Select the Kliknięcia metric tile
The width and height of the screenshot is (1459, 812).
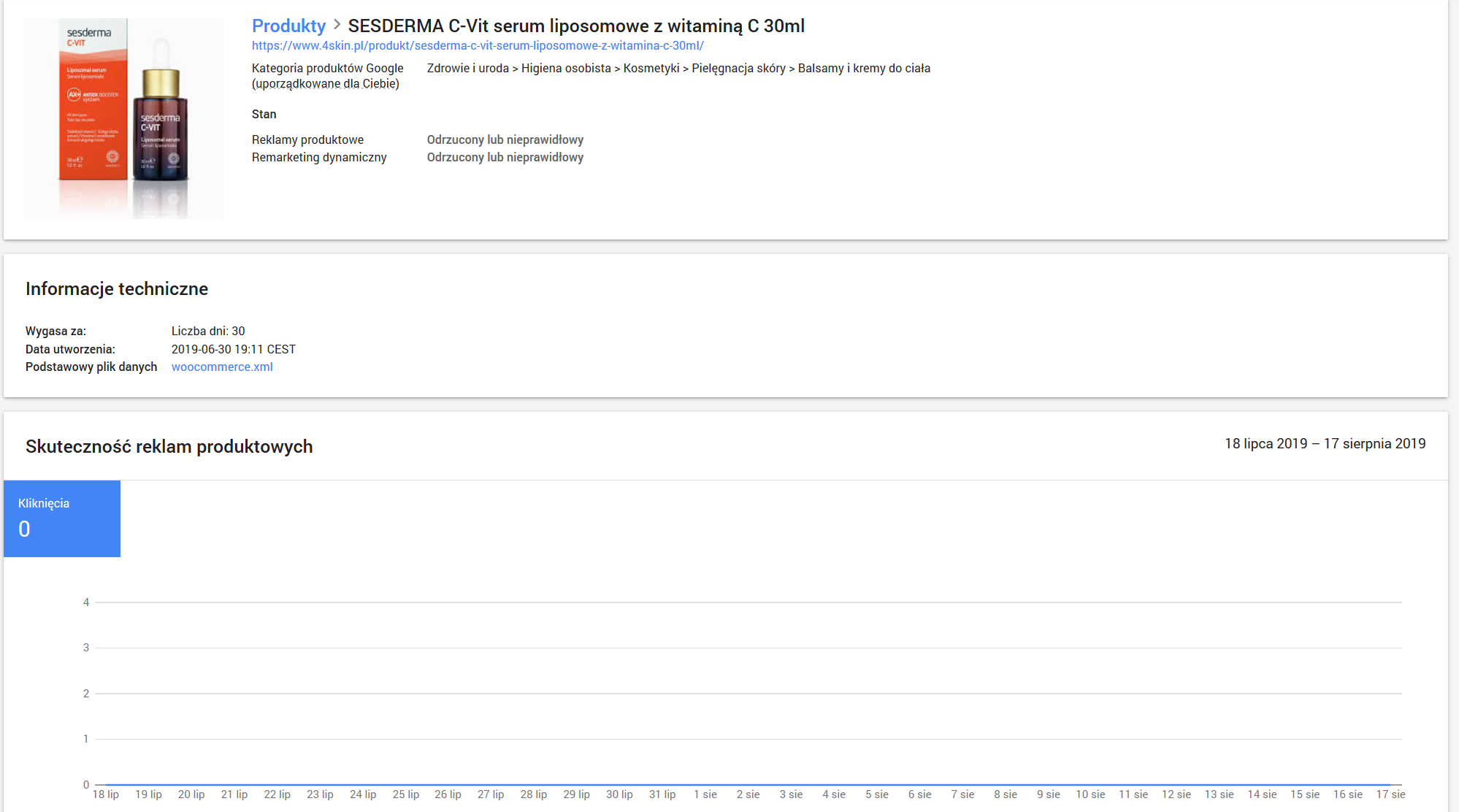[62, 518]
